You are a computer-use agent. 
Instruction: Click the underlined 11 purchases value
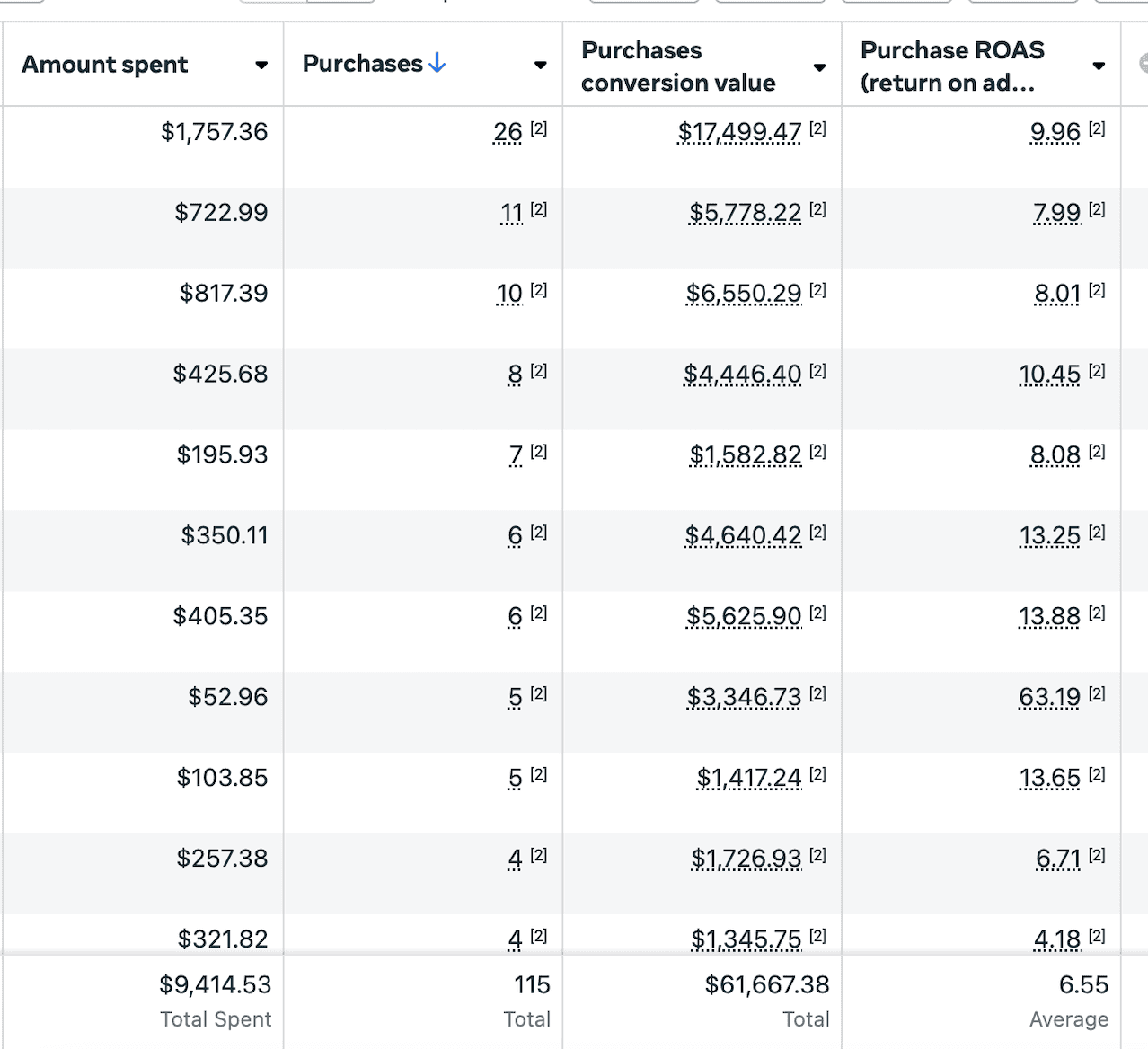512,214
